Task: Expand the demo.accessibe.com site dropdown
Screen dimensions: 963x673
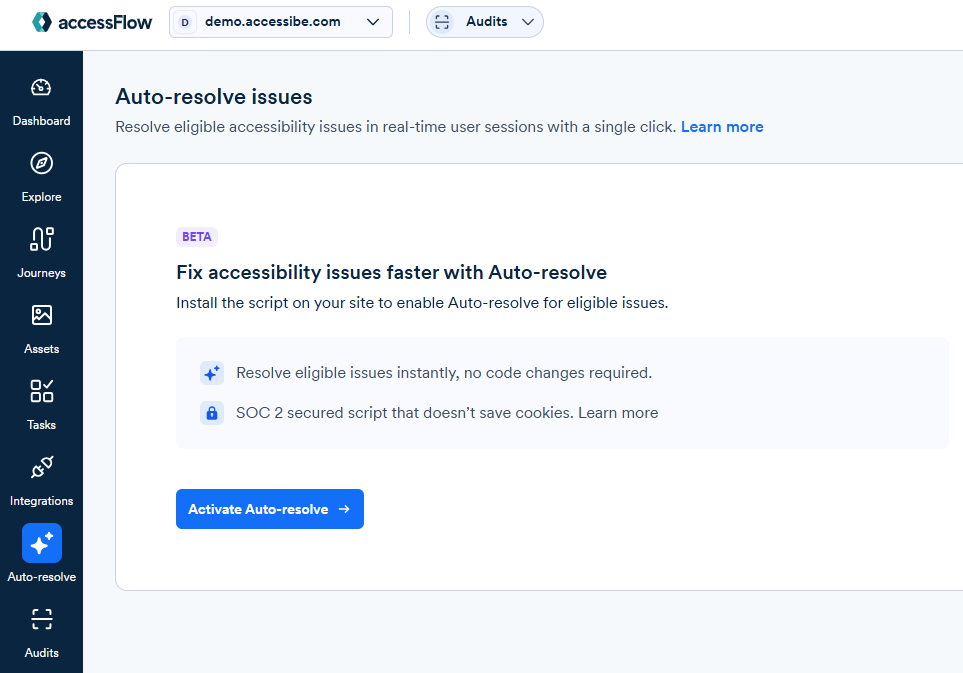Action: [281, 22]
